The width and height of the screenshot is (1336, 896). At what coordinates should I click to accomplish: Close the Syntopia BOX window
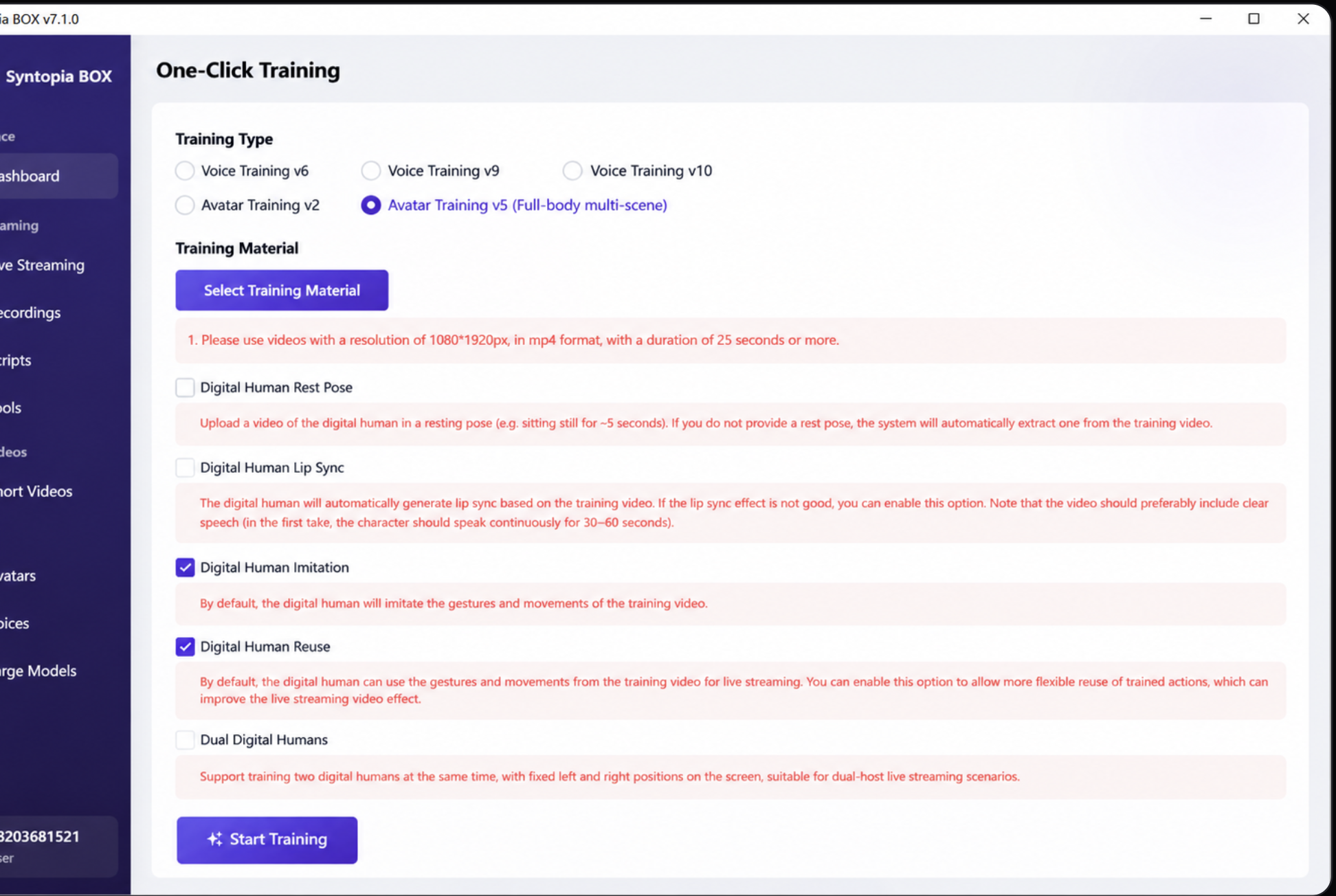click(x=1303, y=19)
